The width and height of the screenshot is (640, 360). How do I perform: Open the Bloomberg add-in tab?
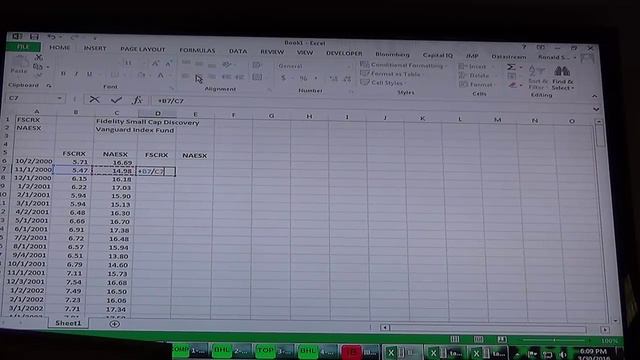tap(392, 54)
